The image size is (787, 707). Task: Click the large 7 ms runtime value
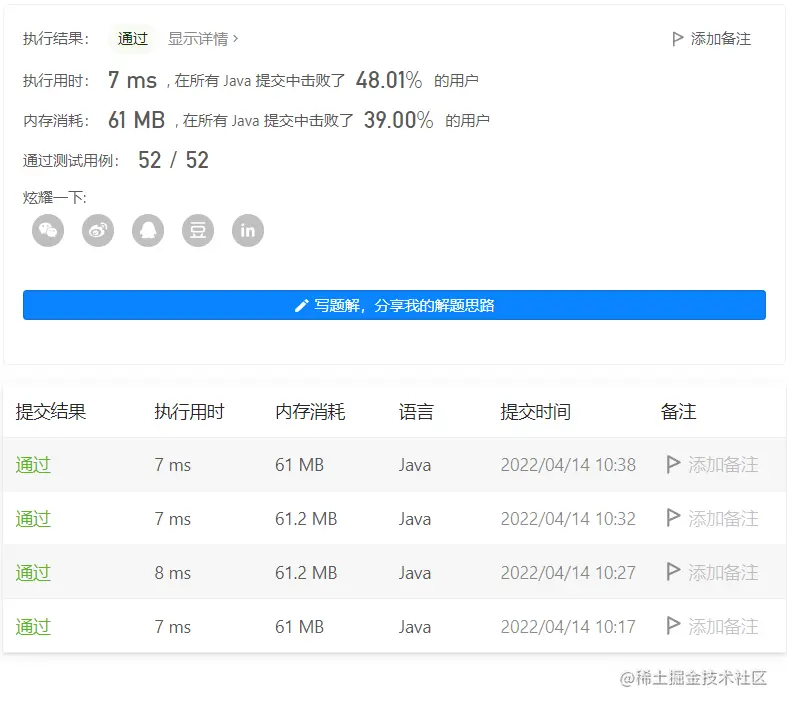coord(133,80)
